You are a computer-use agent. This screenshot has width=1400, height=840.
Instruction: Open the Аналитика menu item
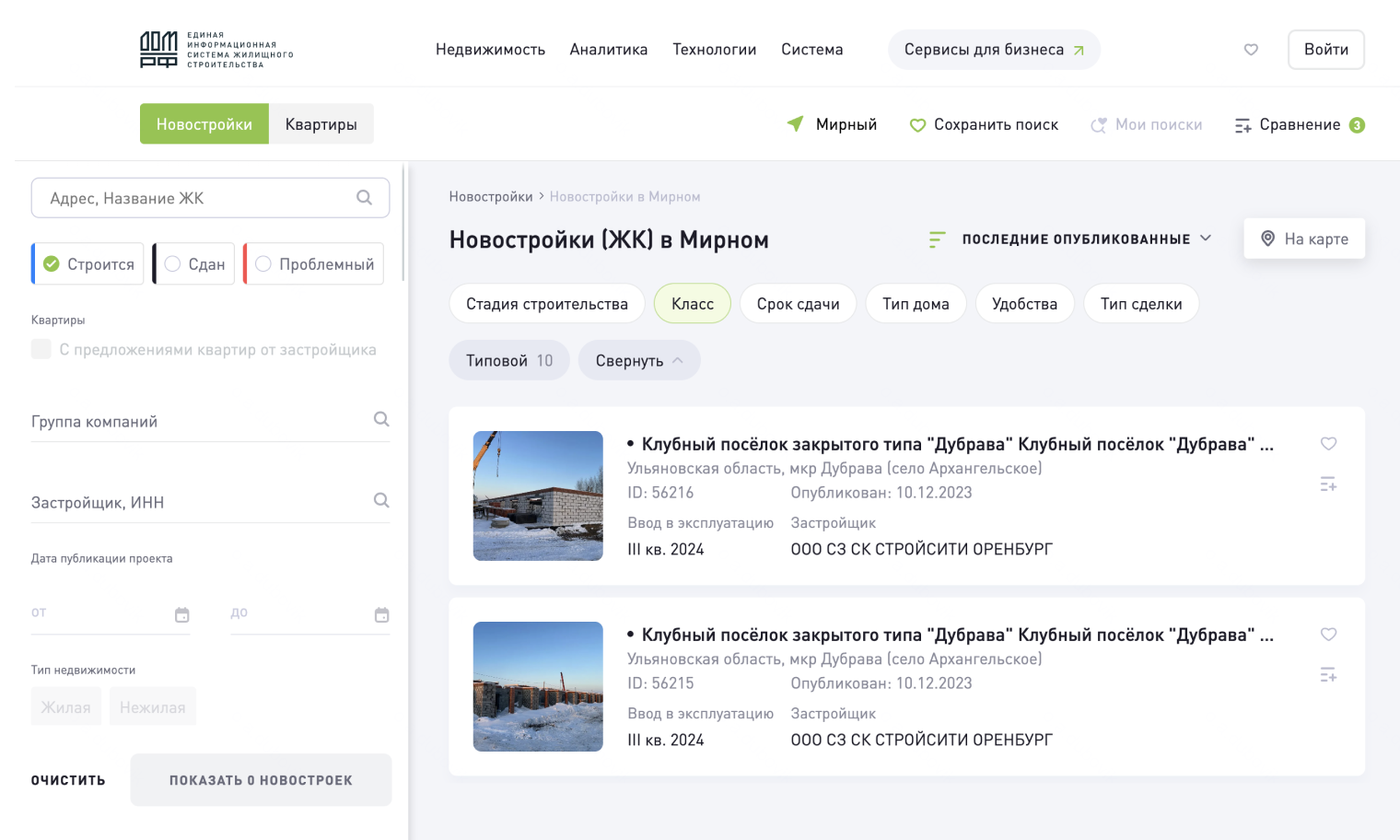click(608, 50)
